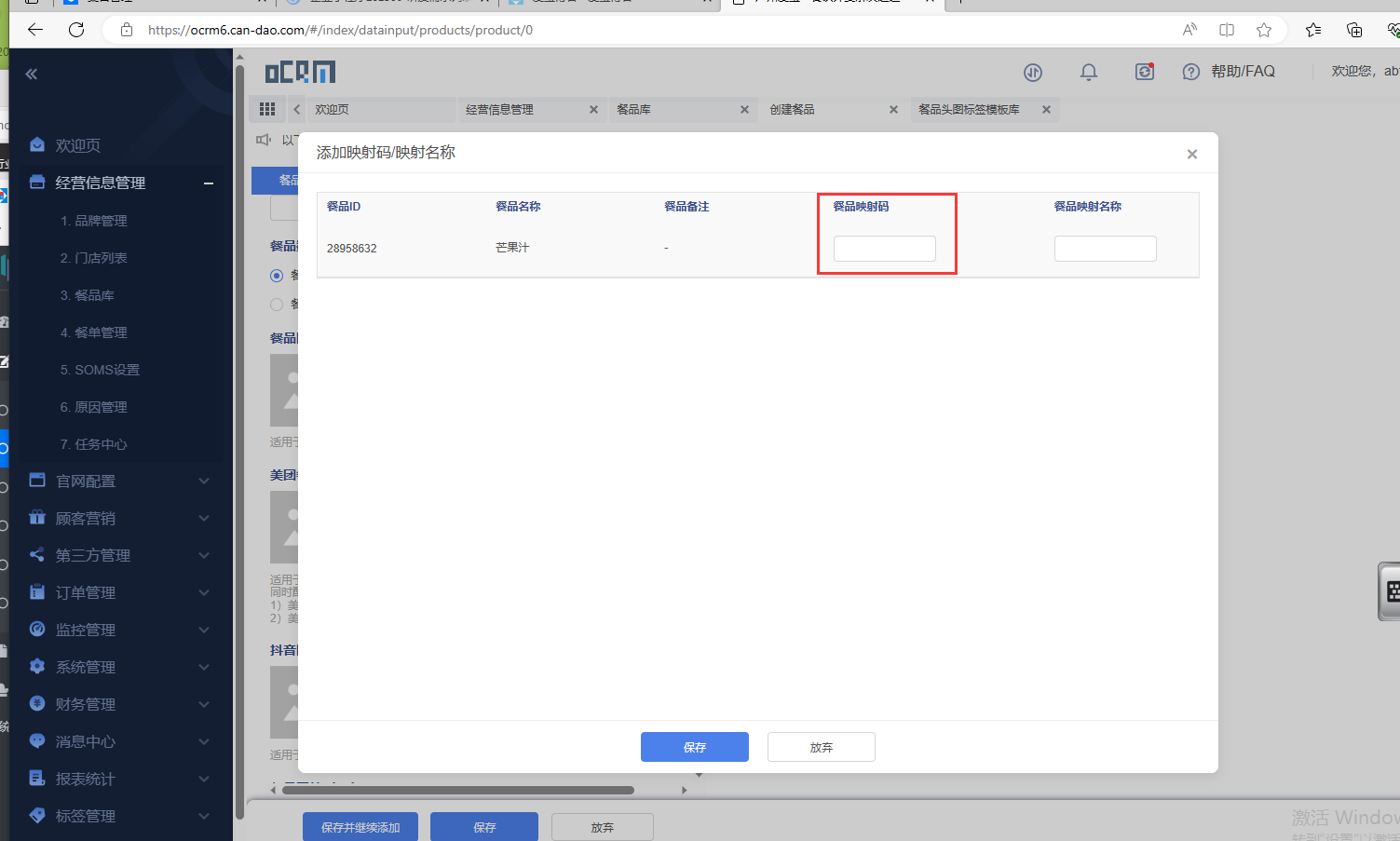Open 2. 门店列表 submenu item
1400x841 pixels.
[94, 258]
